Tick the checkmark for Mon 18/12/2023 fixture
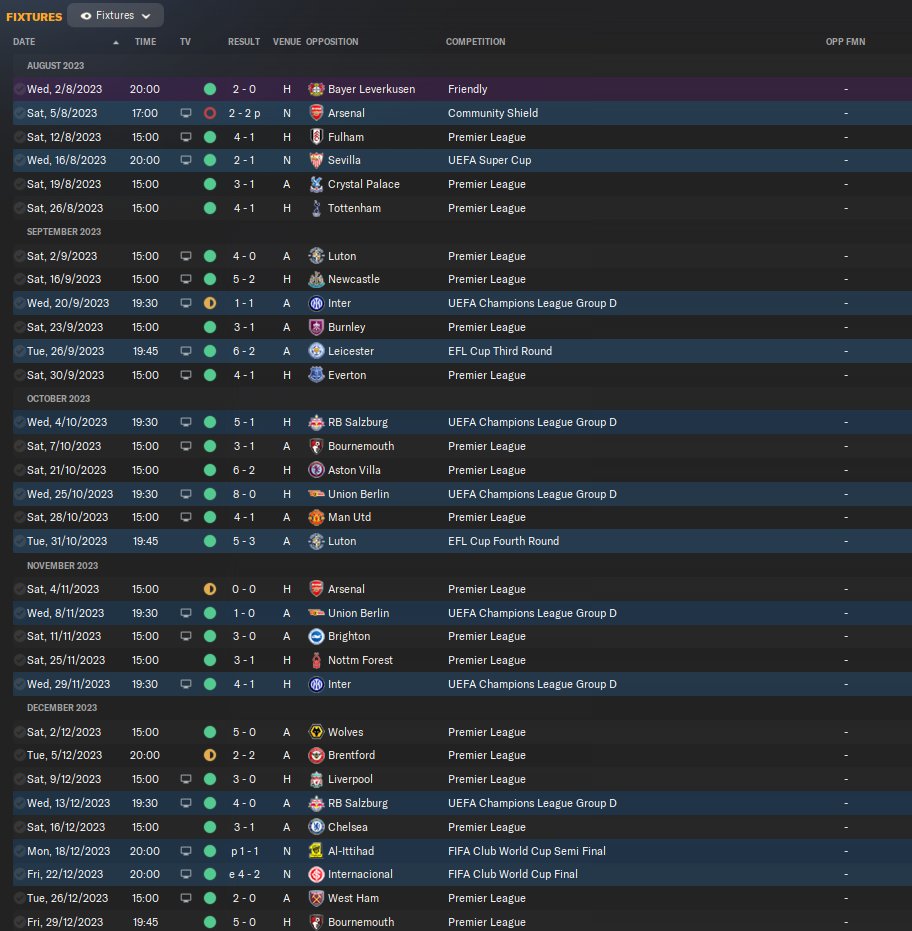 tap(20, 851)
